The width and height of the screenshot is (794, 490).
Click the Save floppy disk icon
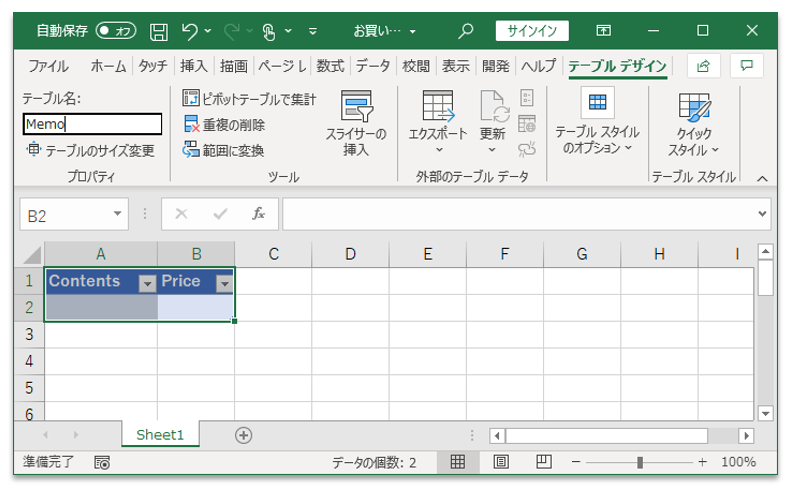click(x=158, y=31)
